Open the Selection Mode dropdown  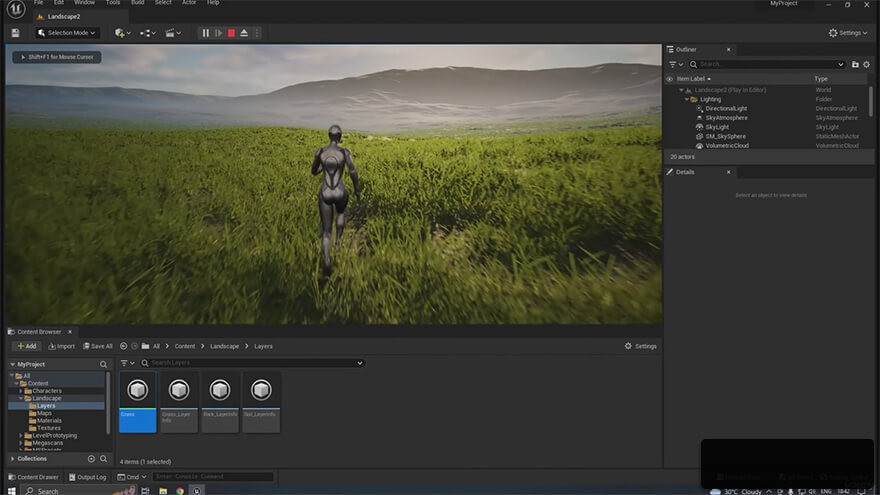(x=72, y=33)
